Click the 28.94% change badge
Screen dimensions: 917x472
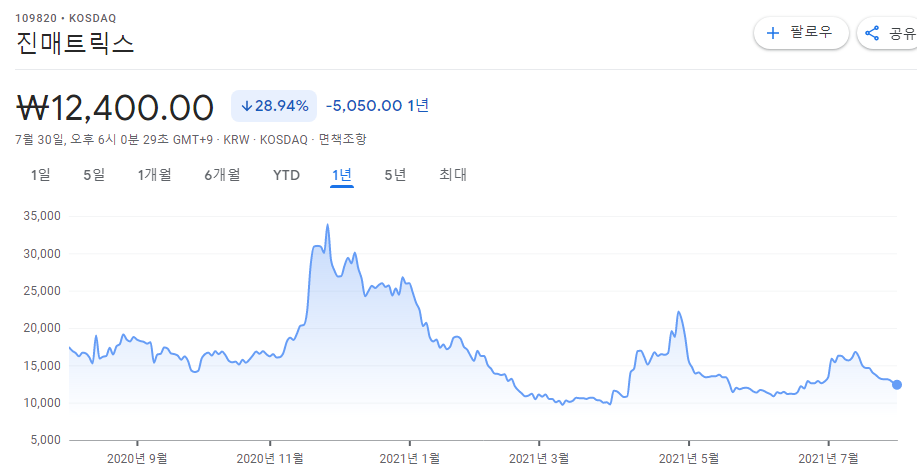tap(274, 106)
